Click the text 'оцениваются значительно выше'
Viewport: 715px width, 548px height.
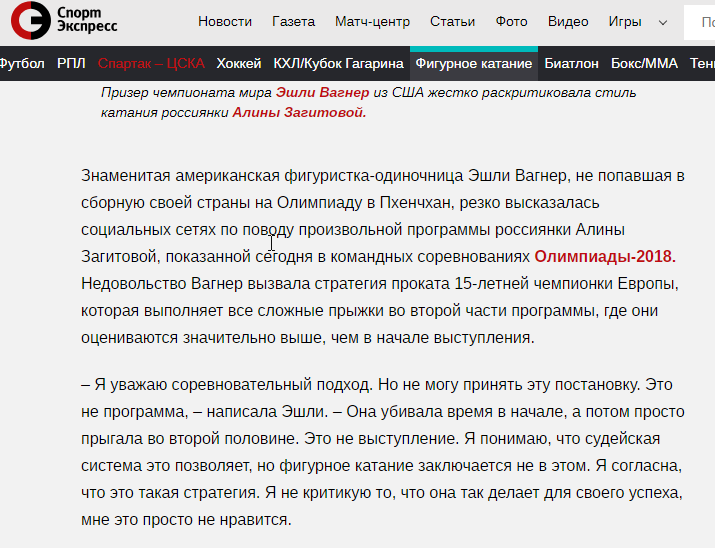[204, 337]
